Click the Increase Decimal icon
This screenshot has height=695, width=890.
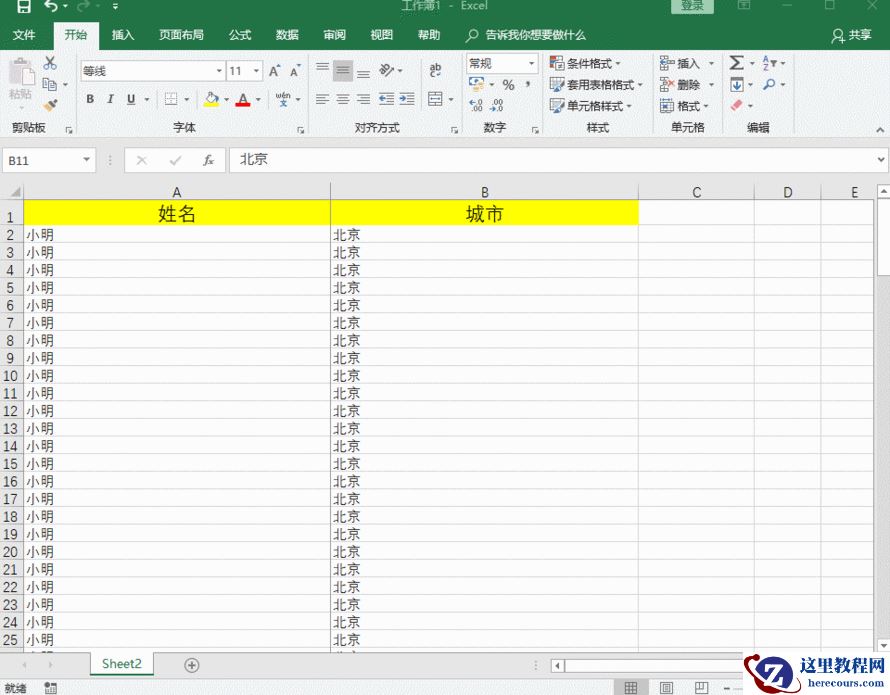[x=476, y=105]
